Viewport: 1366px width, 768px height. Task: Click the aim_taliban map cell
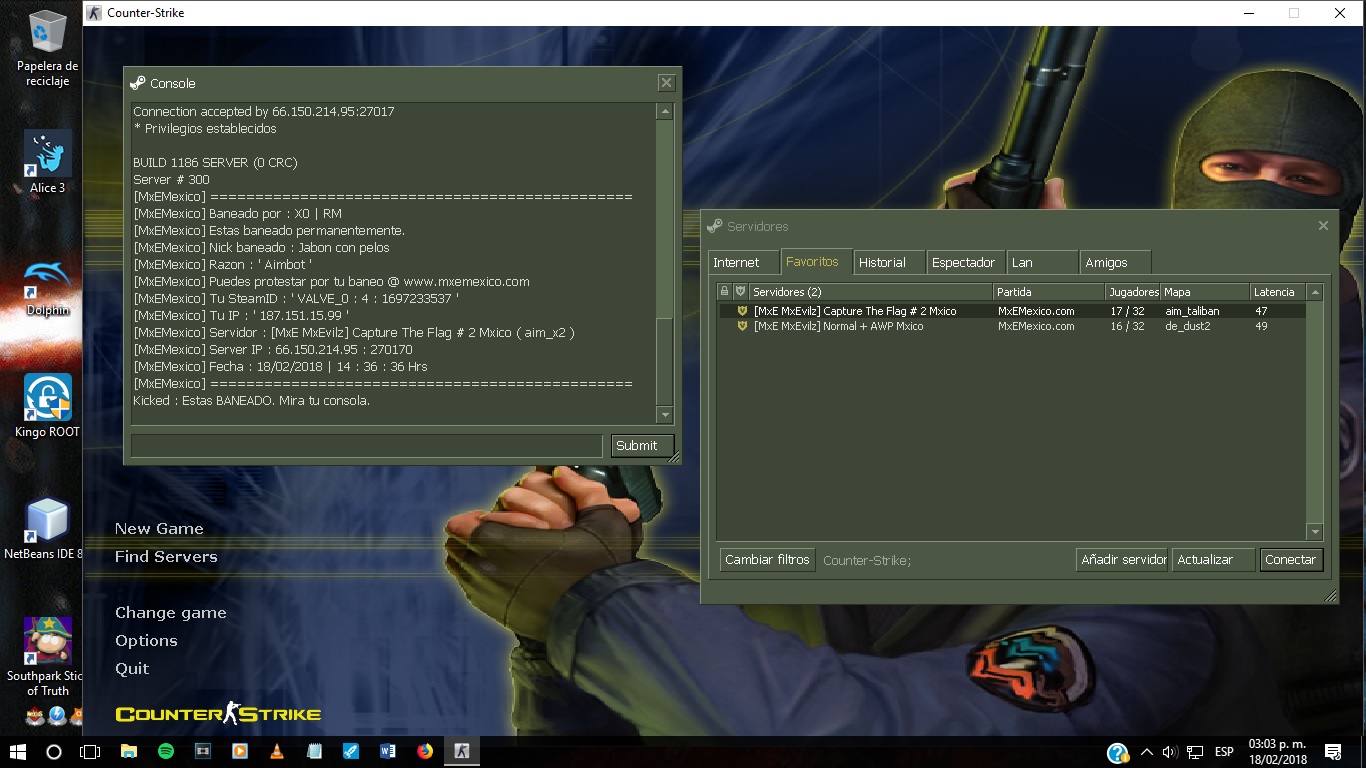[x=1192, y=311]
